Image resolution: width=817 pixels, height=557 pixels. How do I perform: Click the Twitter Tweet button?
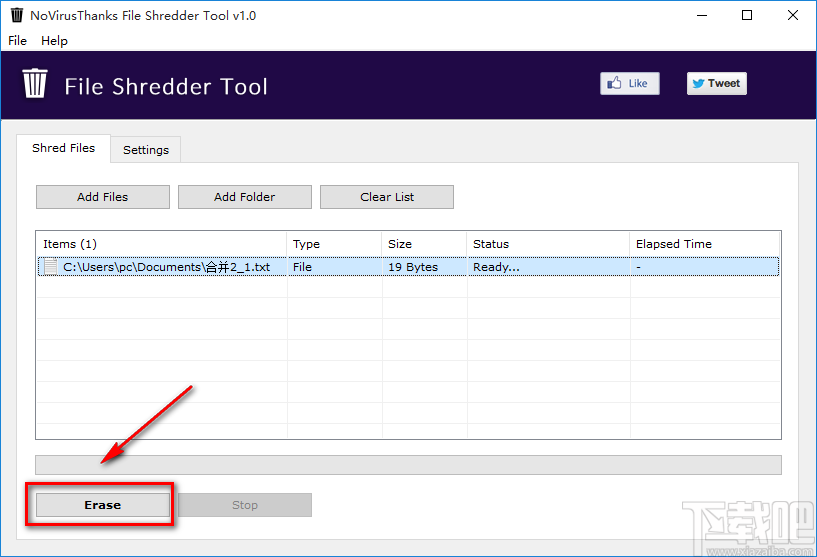[x=716, y=83]
